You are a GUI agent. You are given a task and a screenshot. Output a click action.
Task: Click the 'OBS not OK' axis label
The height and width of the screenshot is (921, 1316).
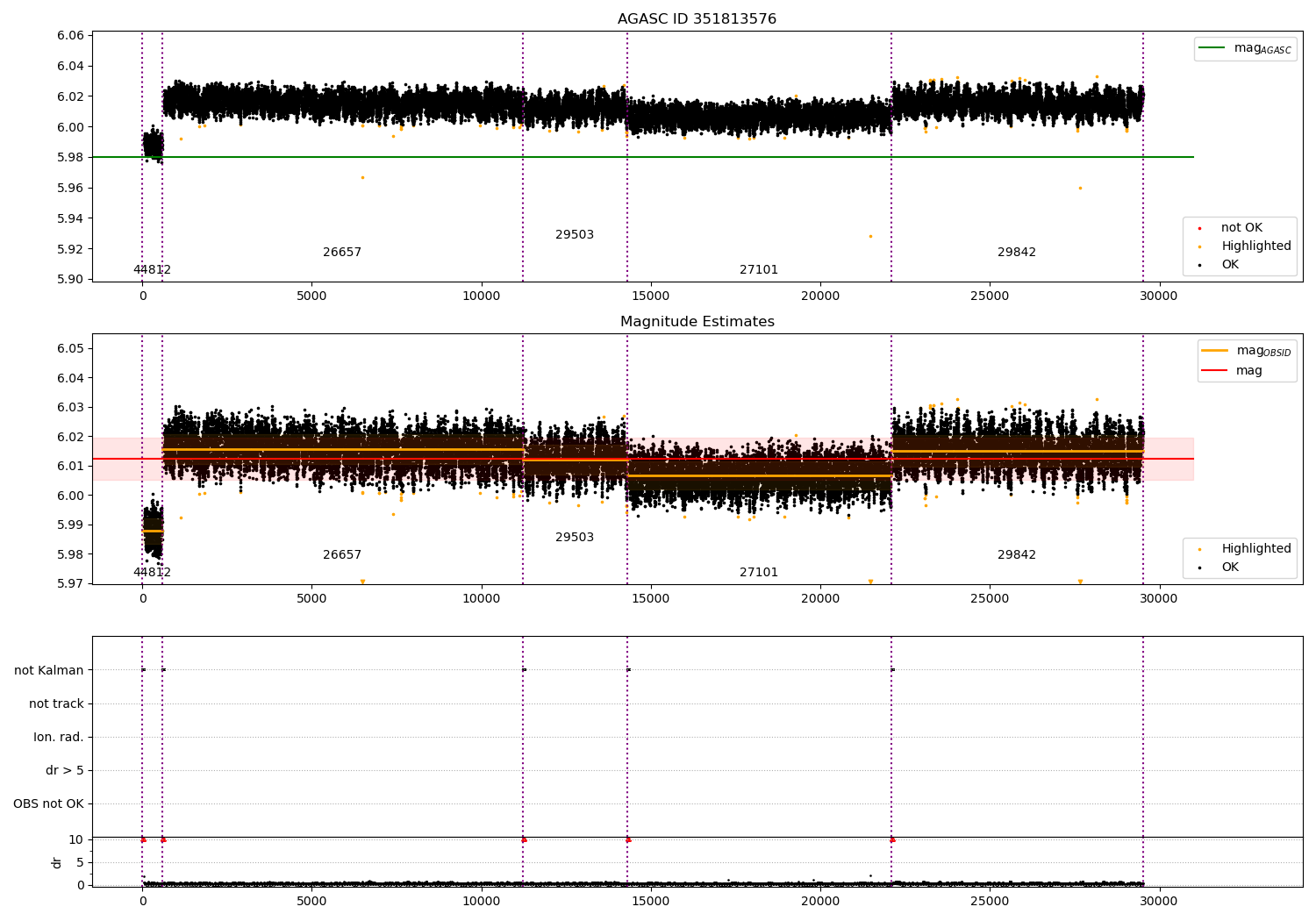(49, 804)
